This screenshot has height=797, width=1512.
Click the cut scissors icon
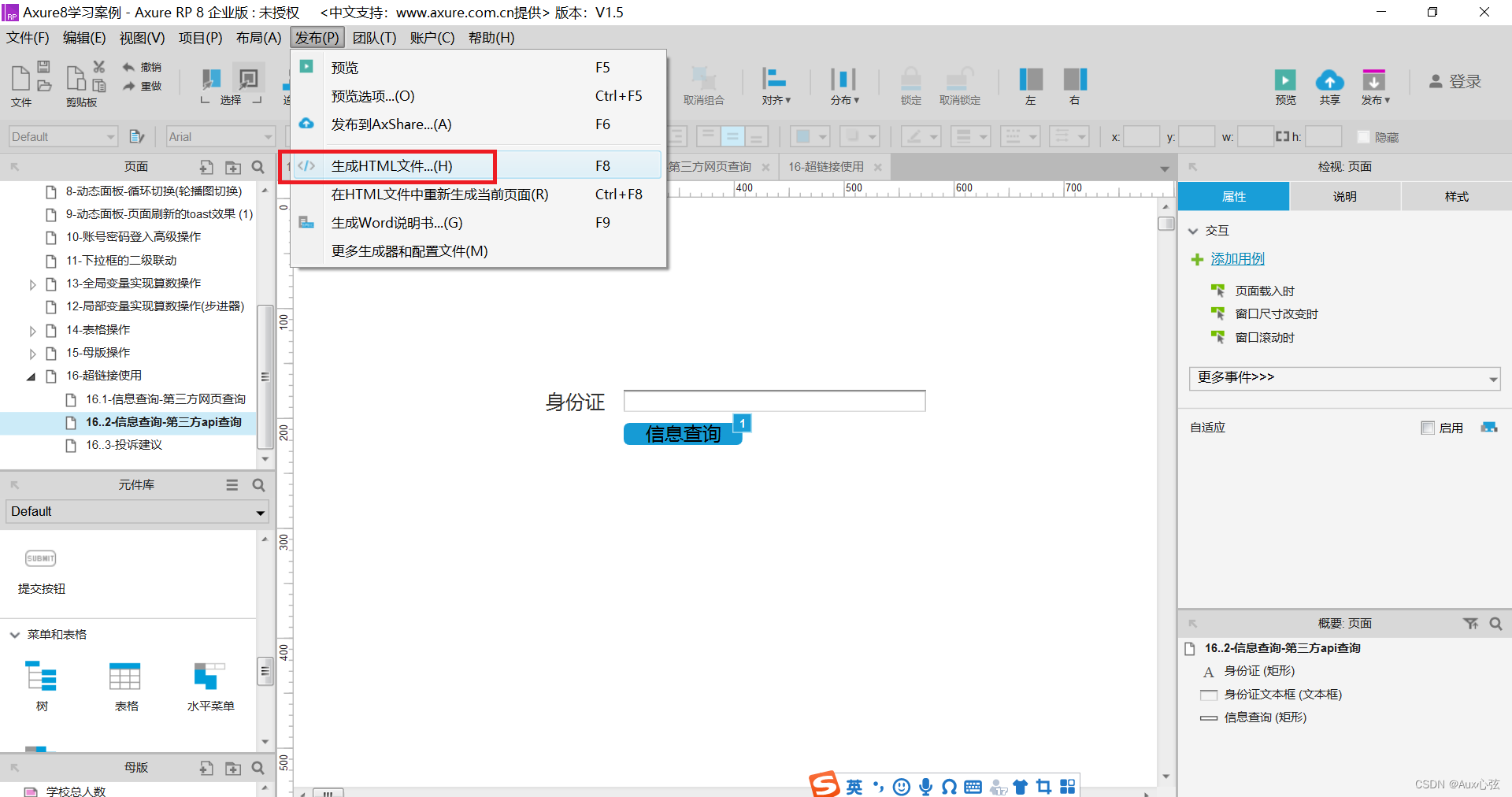tap(98, 67)
